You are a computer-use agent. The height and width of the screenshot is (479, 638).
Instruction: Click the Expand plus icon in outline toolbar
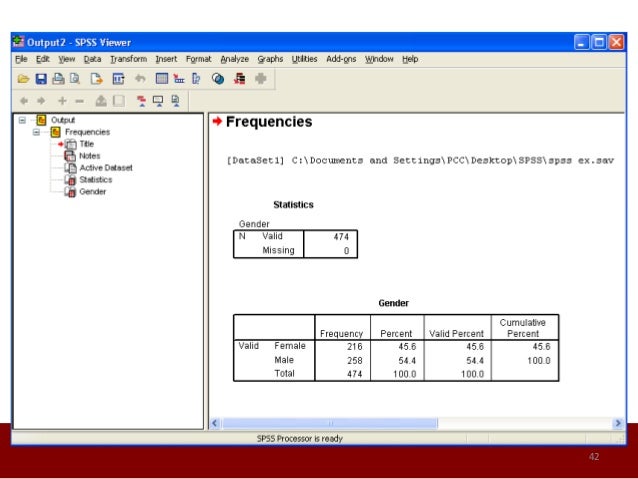62,101
